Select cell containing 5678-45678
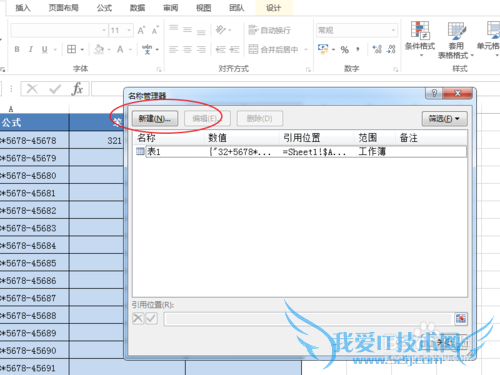 [34, 140]
